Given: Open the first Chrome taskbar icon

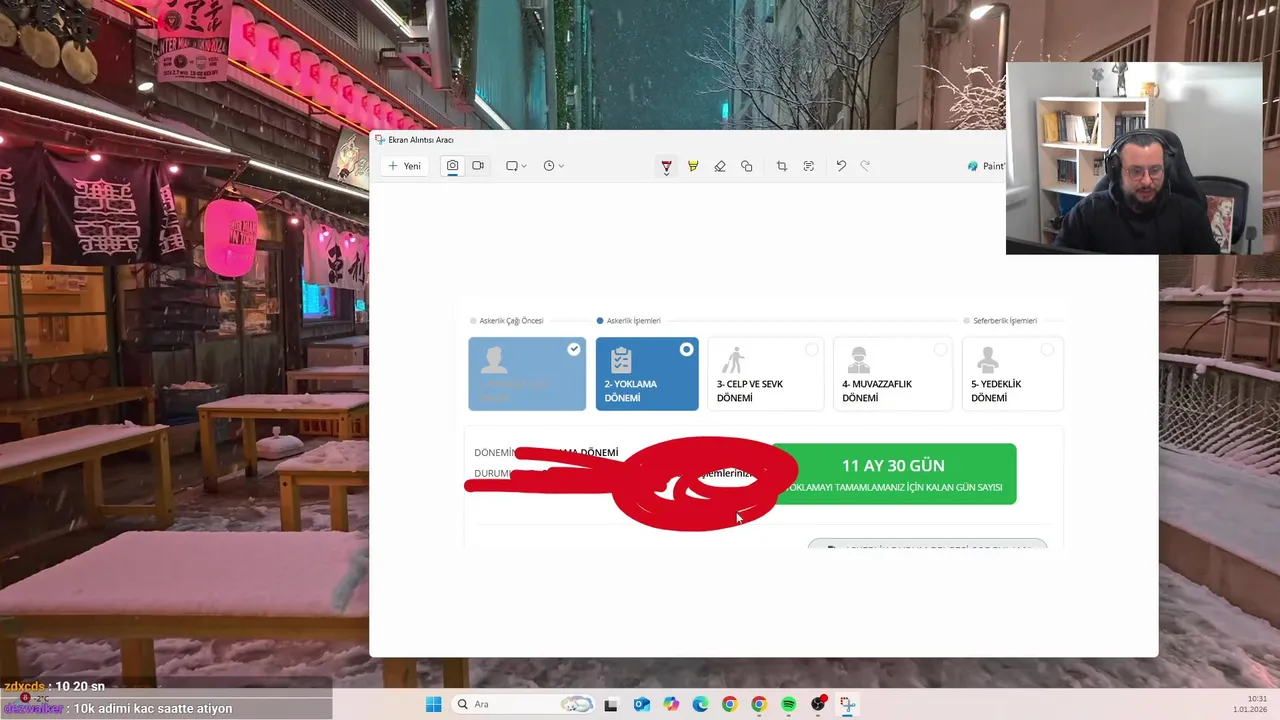Looking at the screenshot, I should 730,704.
